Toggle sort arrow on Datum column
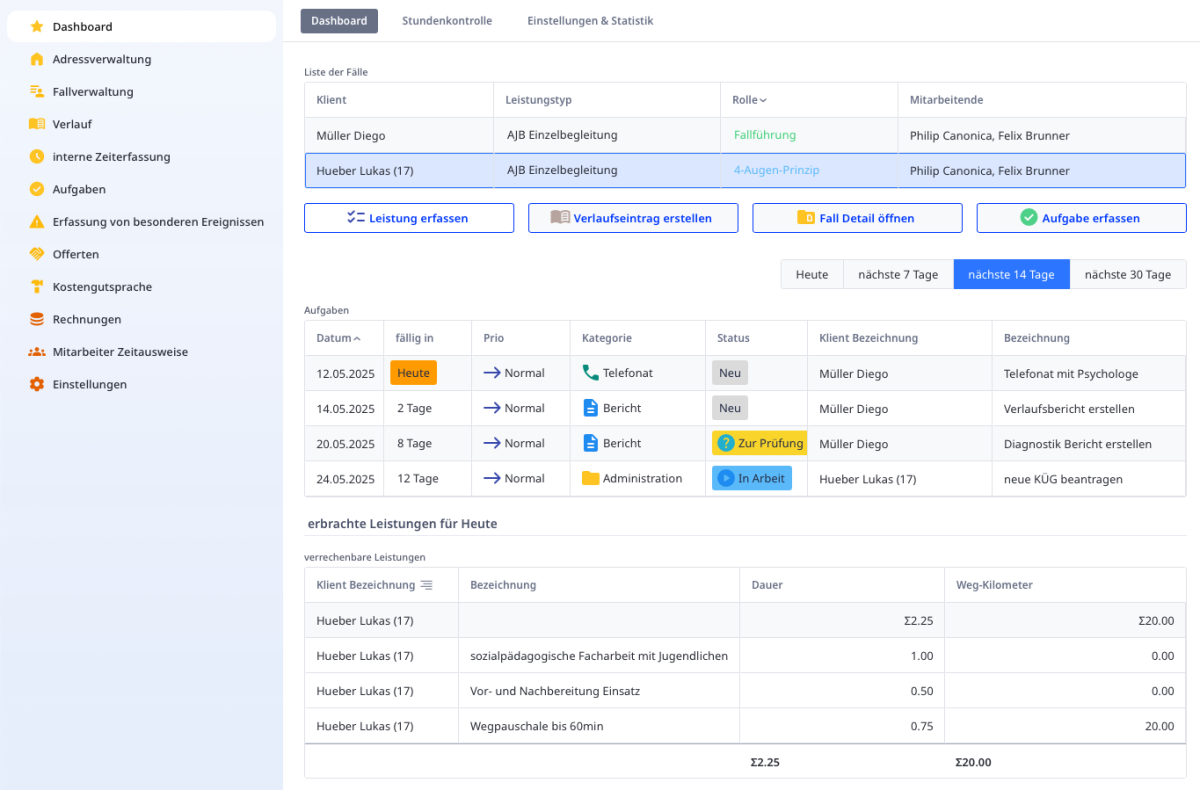Viewport: 1200px width, 790px height. pos(358,339)
